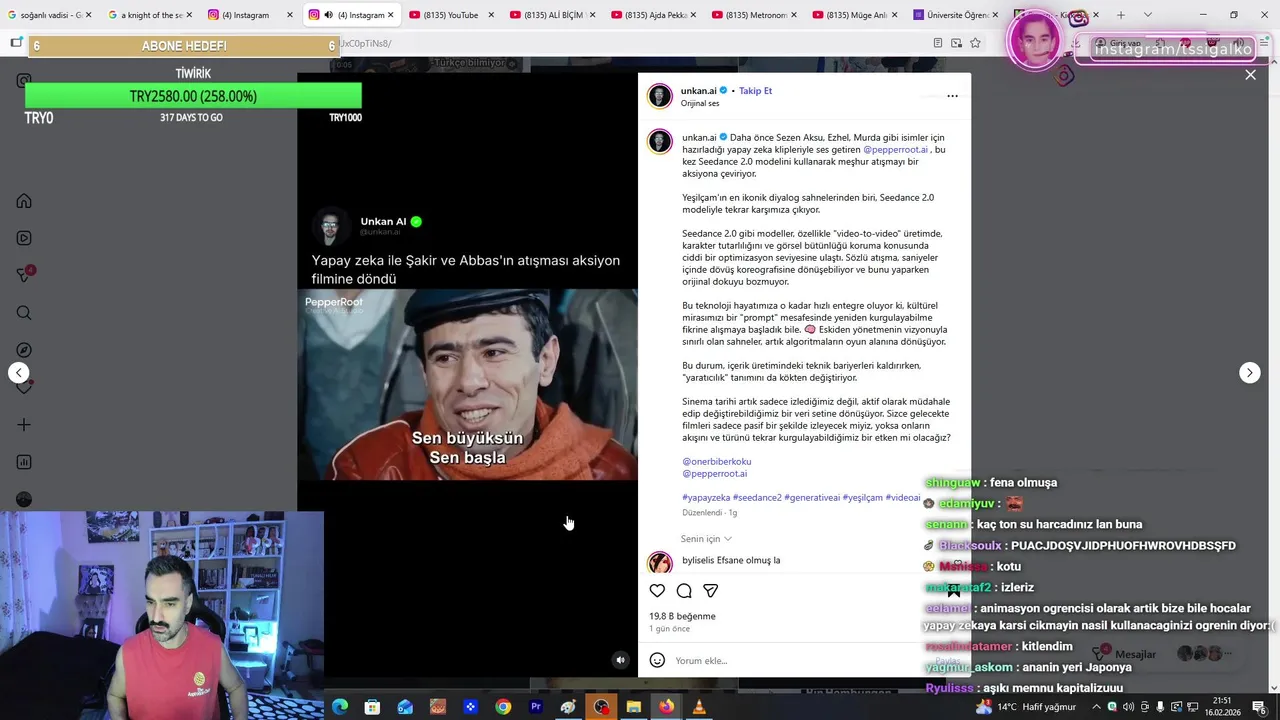Switch to the Üniversite Öğrenci tab

pyautogui.click(x=955, y=15)
